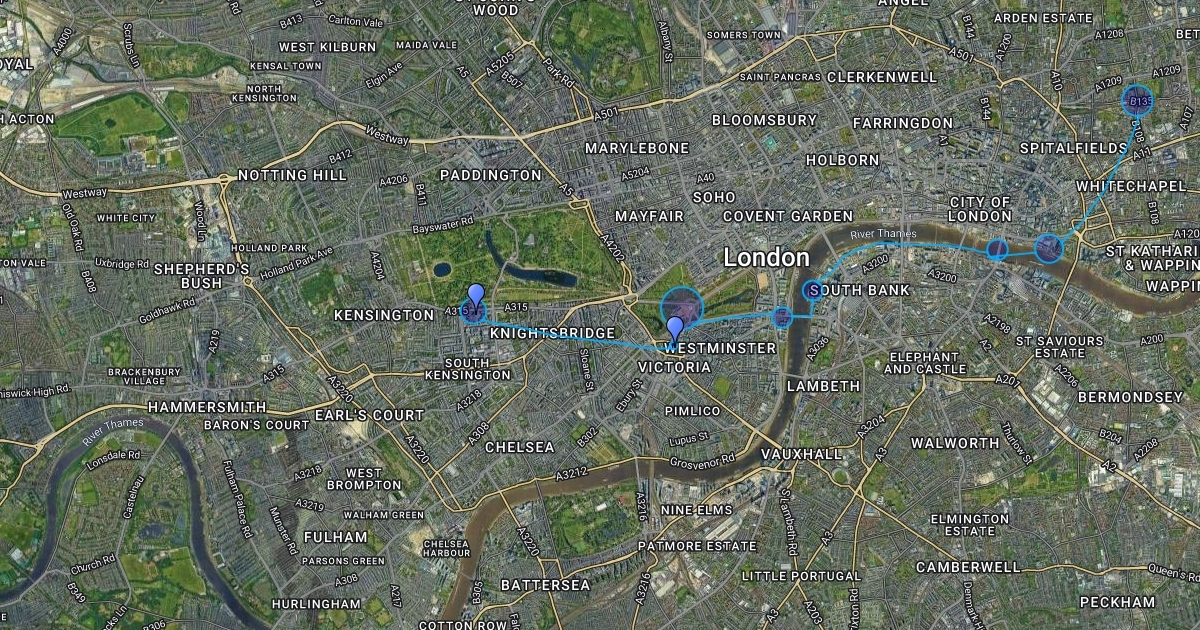The image size is (1200, 630).
Task: Select the Covent Garden label
Action: 788,216
